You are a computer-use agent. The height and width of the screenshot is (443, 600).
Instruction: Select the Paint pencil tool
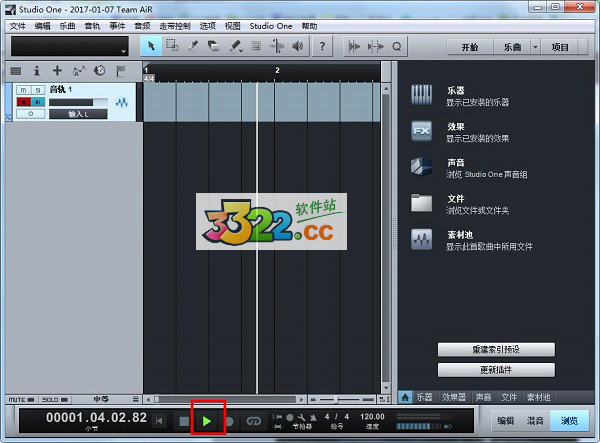click(235, 46)
